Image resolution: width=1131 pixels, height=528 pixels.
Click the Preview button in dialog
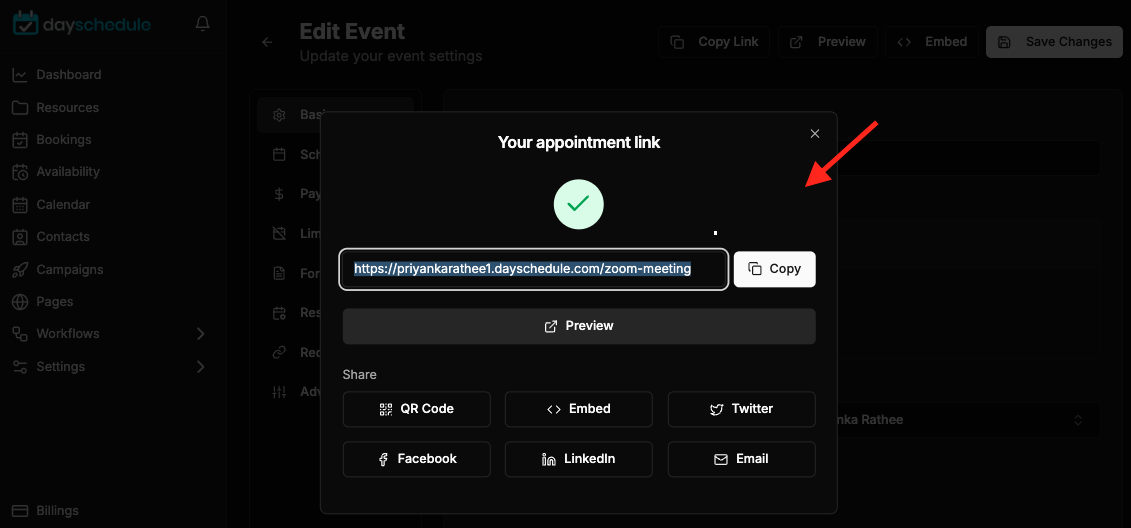579,326
